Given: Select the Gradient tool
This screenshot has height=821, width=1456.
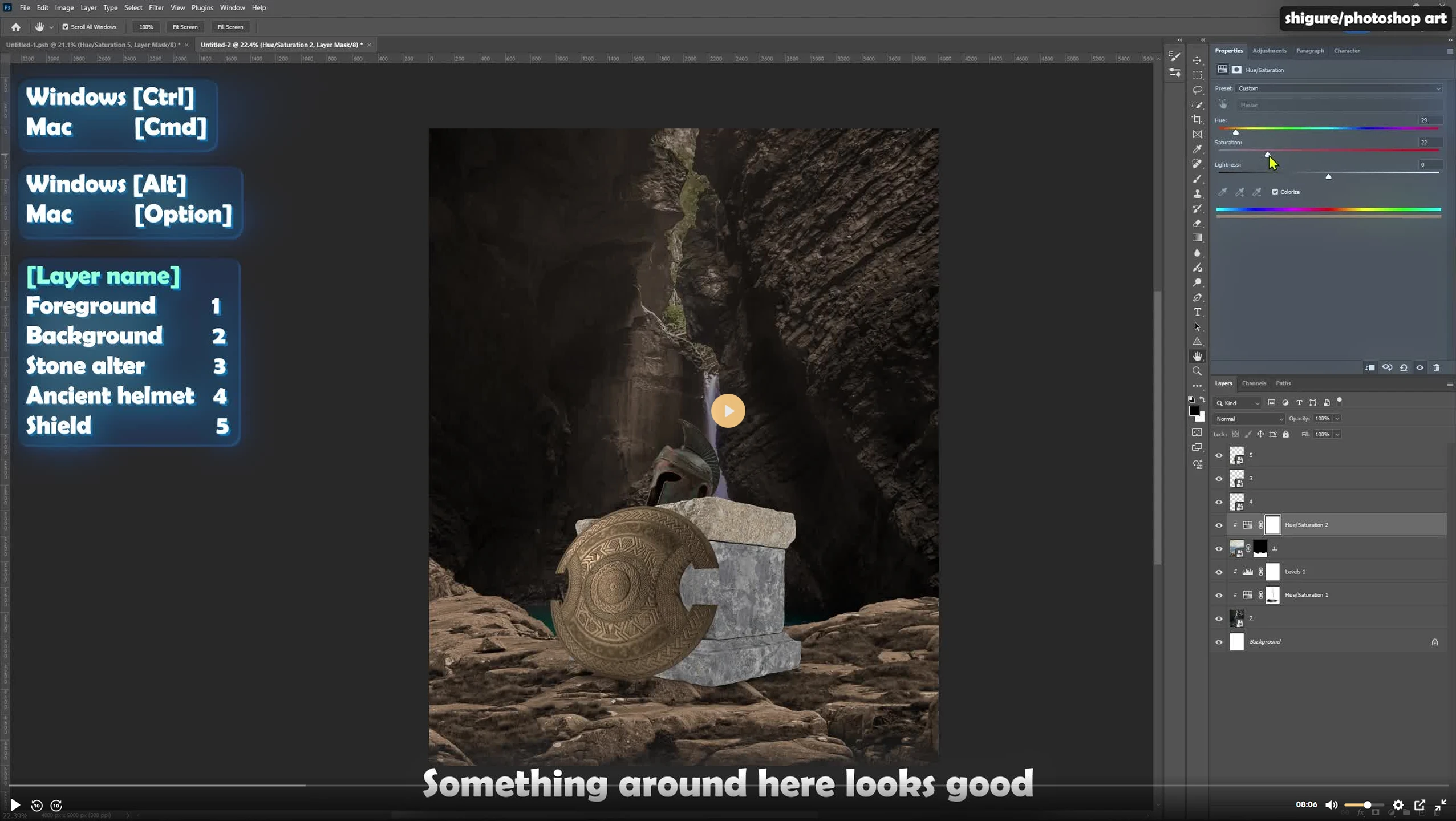Looking at the screenshot, I should click(1197, 238).
